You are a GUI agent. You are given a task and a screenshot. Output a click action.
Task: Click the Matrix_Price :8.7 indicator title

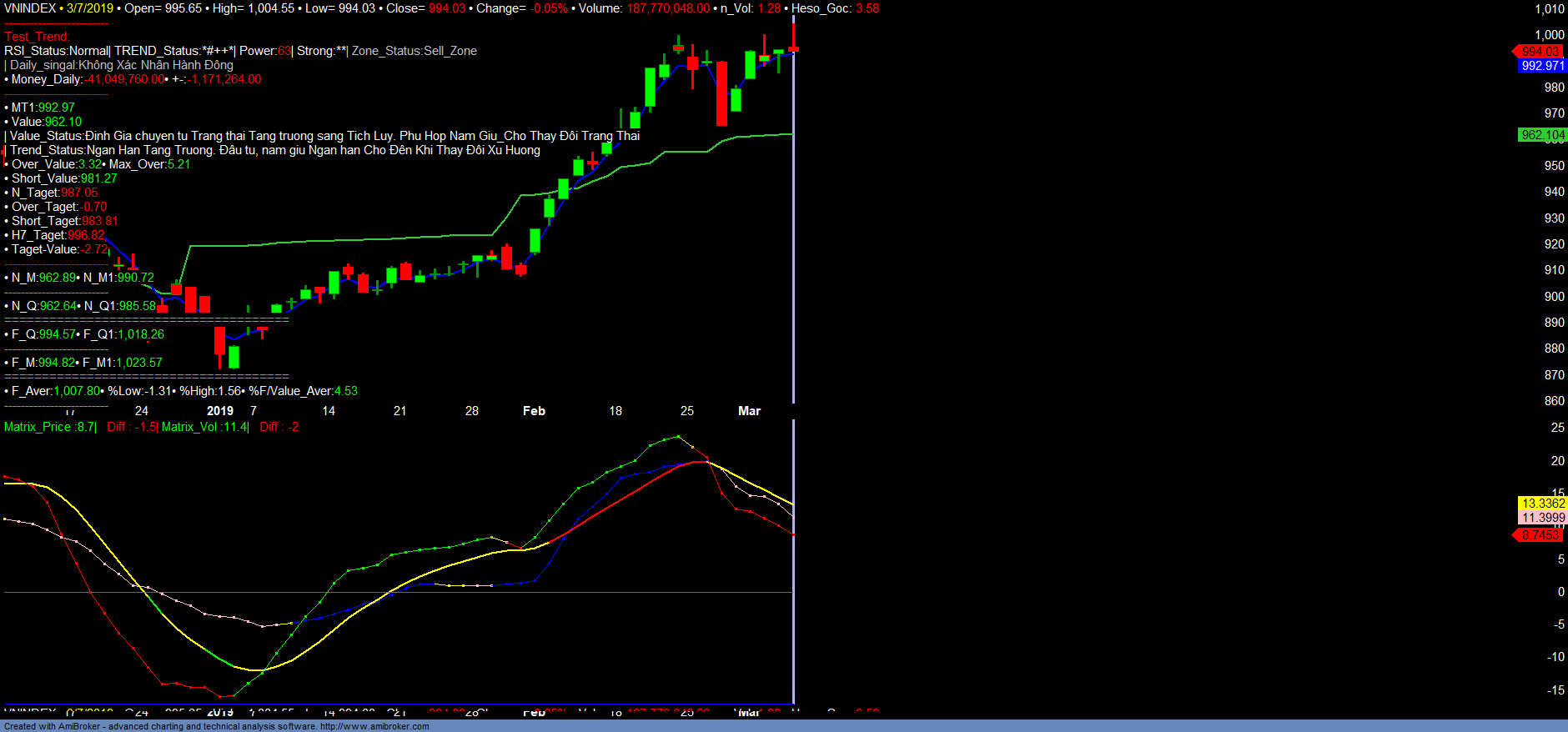point(49,427)
